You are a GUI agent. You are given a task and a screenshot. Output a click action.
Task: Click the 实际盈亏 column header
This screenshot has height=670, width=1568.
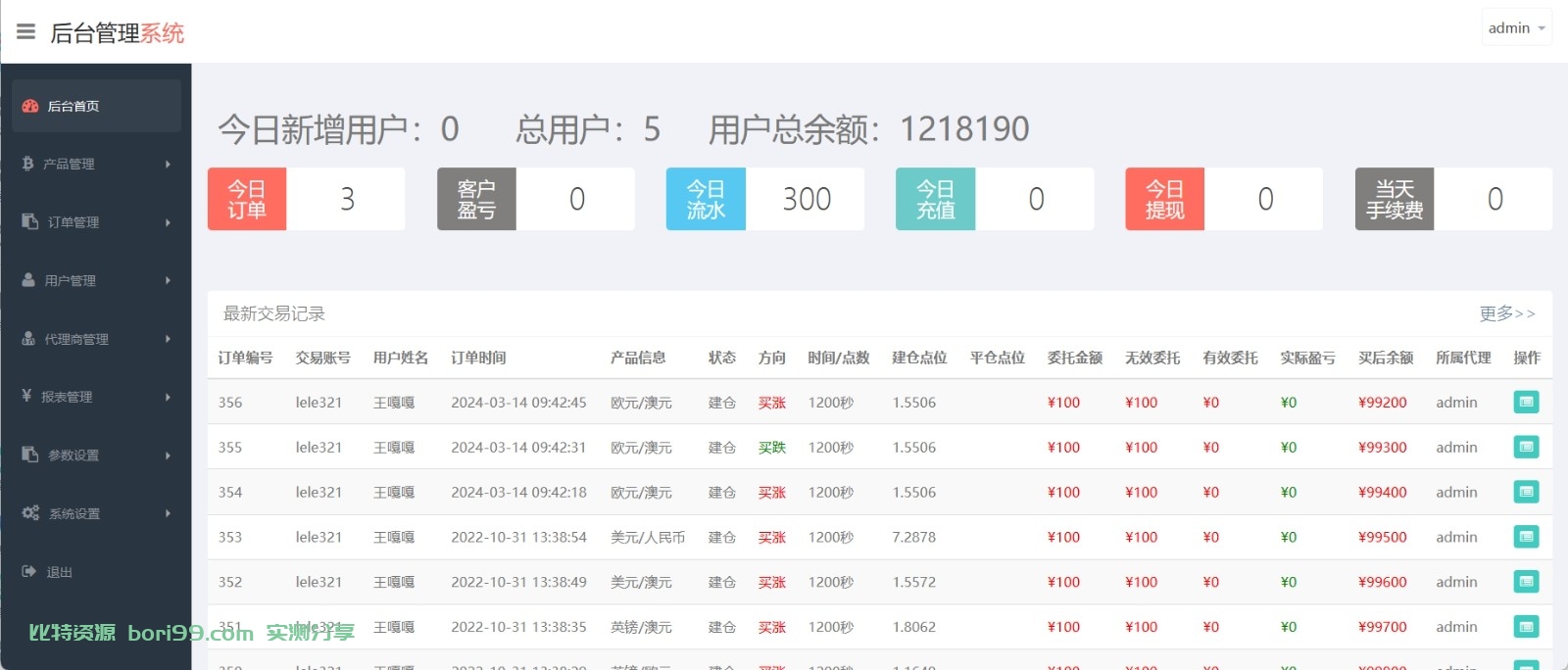coord(1307,358)
